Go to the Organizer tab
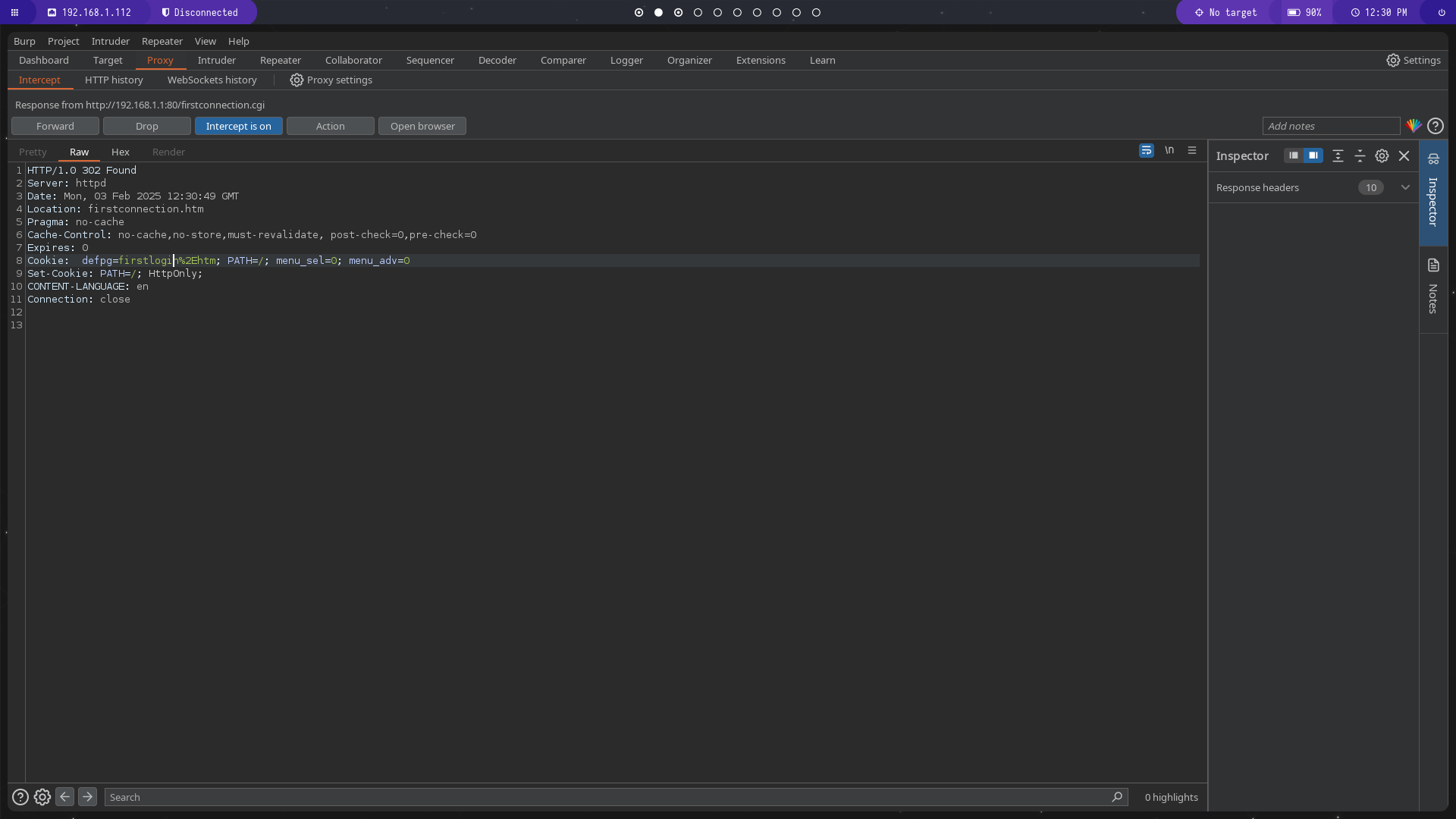 click(689, 60)
